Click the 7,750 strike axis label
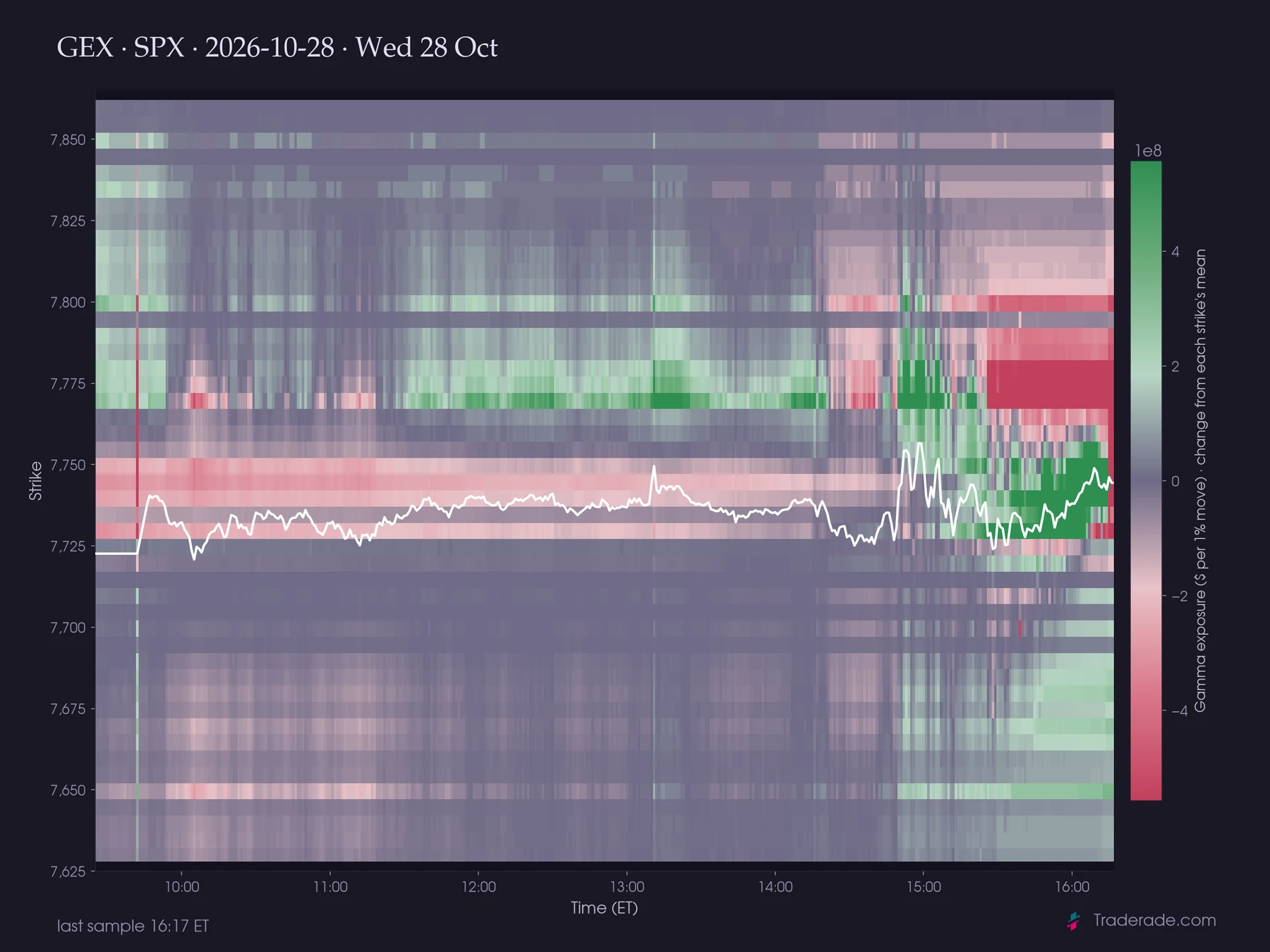Viewport: 1270px width, 952px height. click(x=68, y=465)
